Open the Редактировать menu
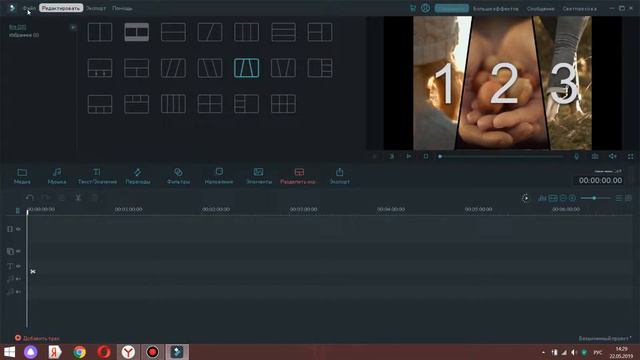Screen dimensions: 640x360 61,8
